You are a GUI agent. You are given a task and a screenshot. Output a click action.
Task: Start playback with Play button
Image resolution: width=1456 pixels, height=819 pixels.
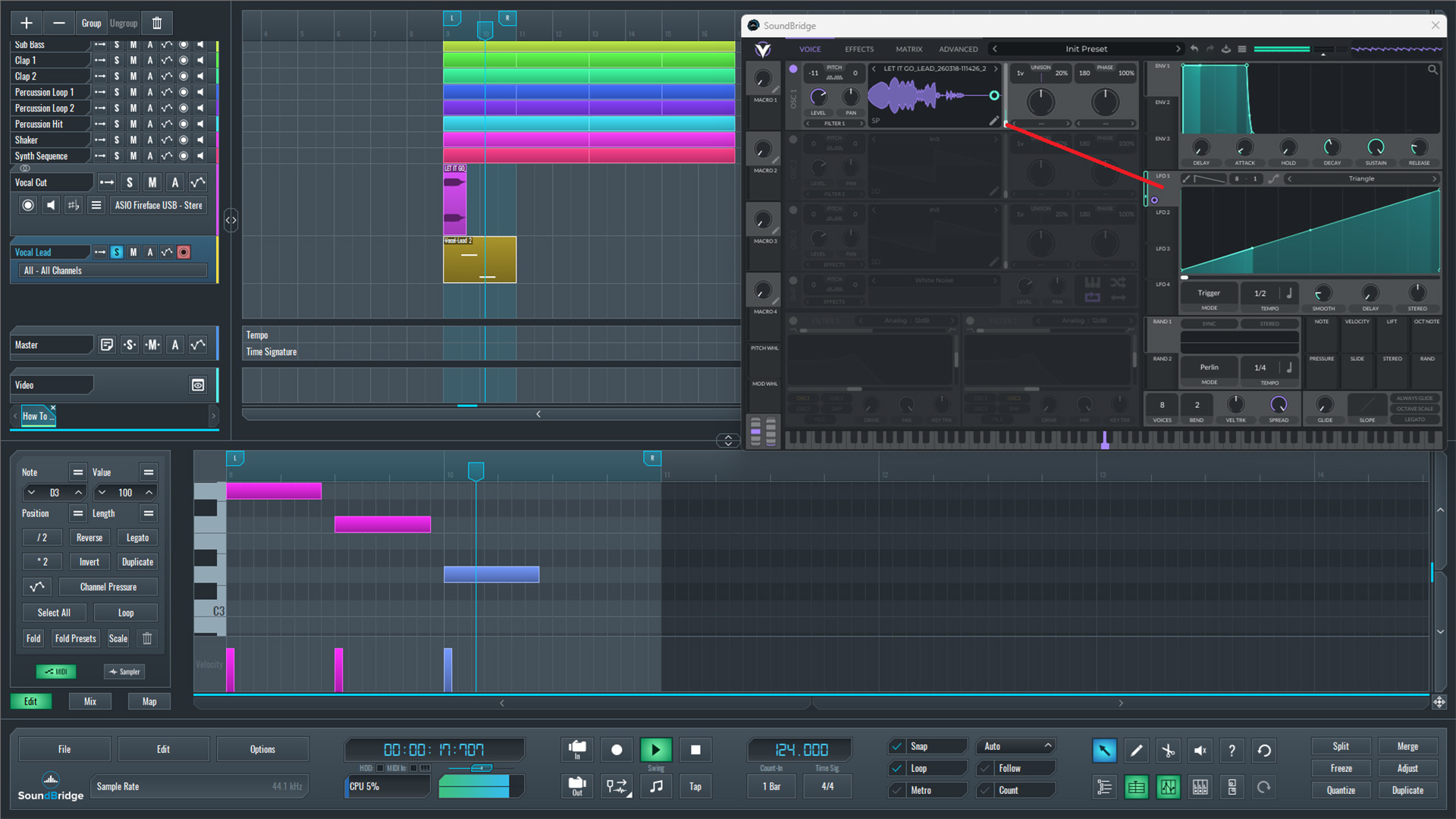coord(656,750)
